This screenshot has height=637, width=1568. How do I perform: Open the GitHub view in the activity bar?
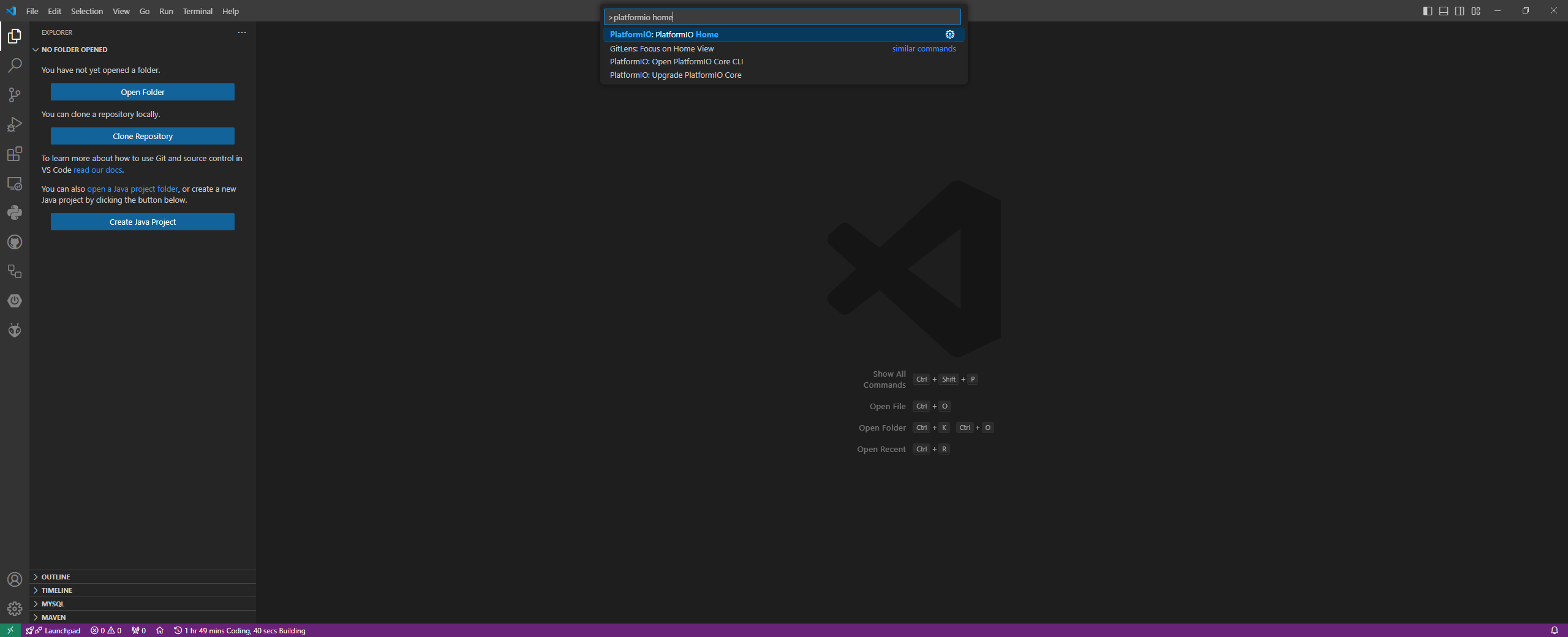15,242
